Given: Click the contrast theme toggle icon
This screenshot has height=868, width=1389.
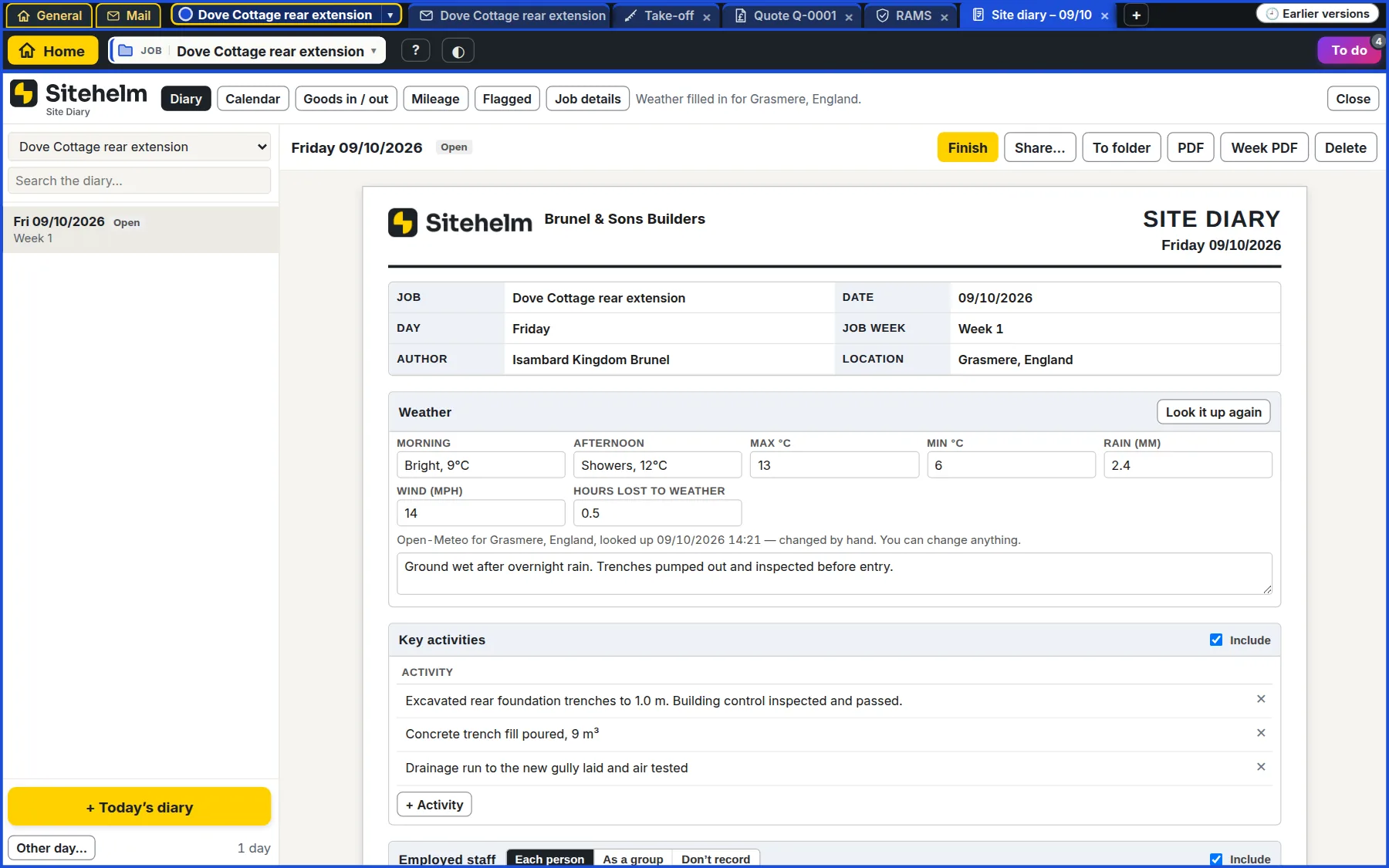Looking at the screenshot, I should coord(458,51).
